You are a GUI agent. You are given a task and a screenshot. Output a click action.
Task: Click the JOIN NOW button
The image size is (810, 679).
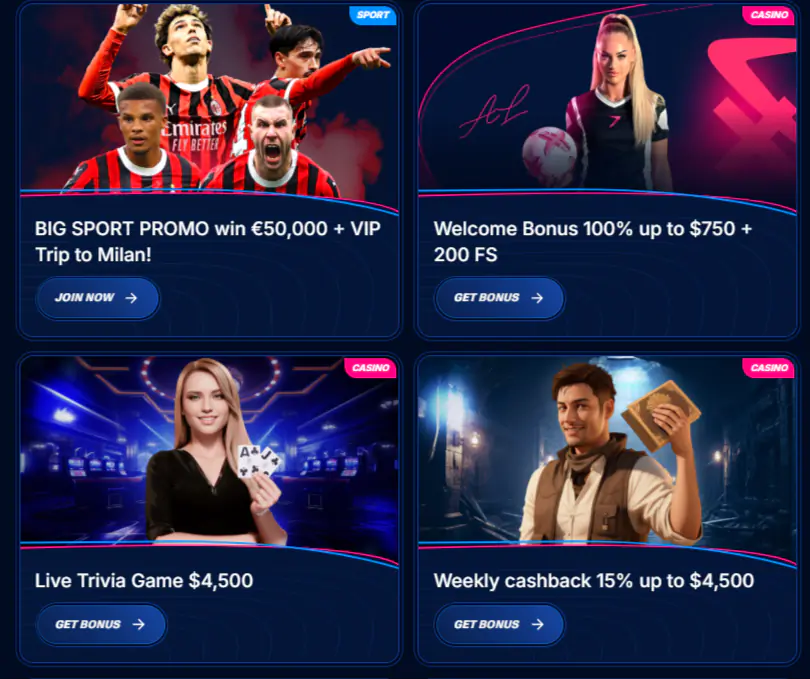(x=97, y=298)
